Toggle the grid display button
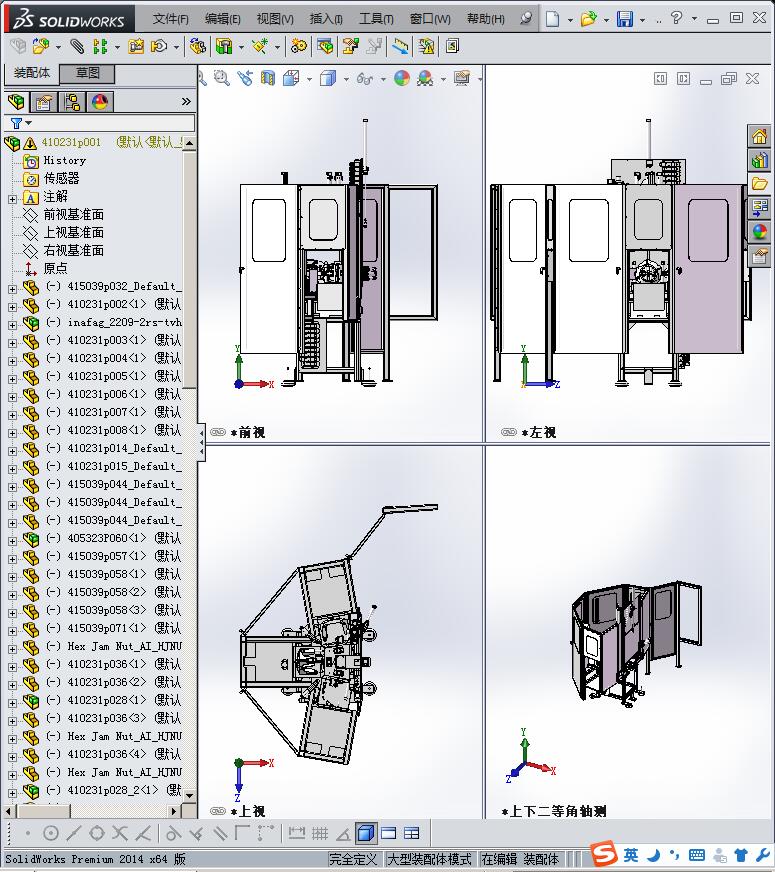This screenshot has height=872, width=775. click(320, 833)
